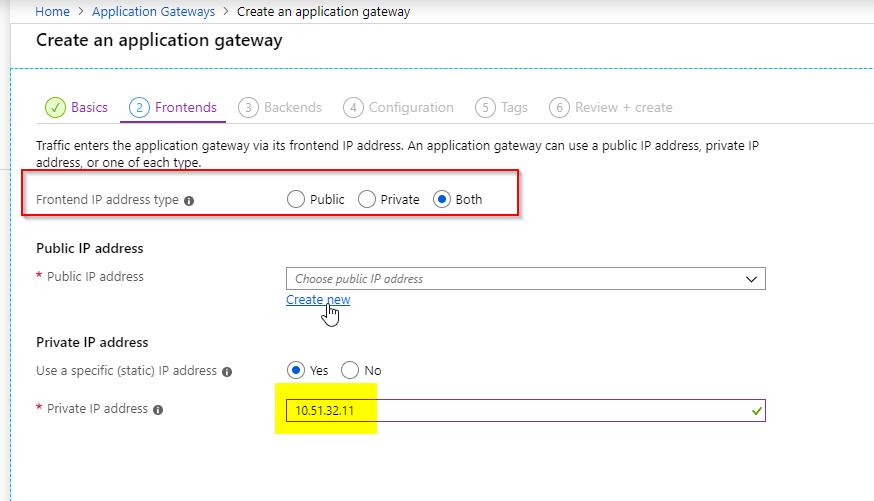
Task: Choose No for specific static IP address
Action: point(350,370)
